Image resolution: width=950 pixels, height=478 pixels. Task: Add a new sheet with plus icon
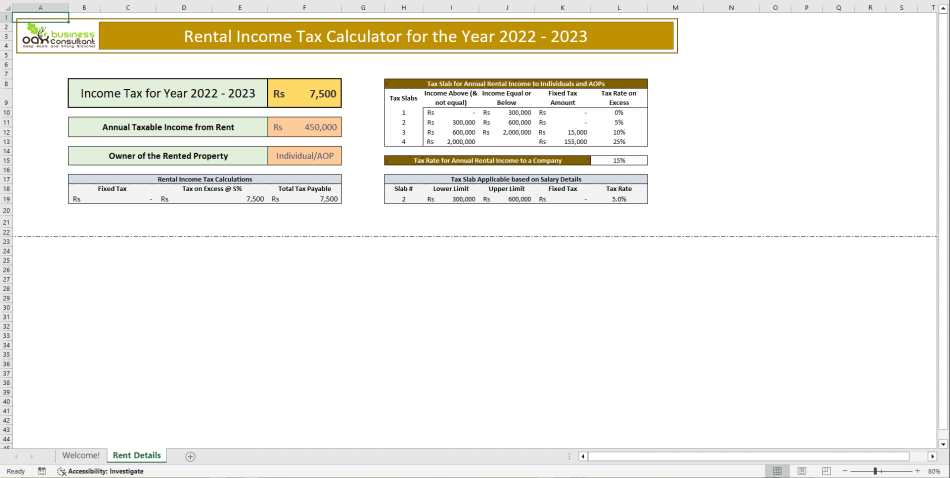tap(190, 456)
